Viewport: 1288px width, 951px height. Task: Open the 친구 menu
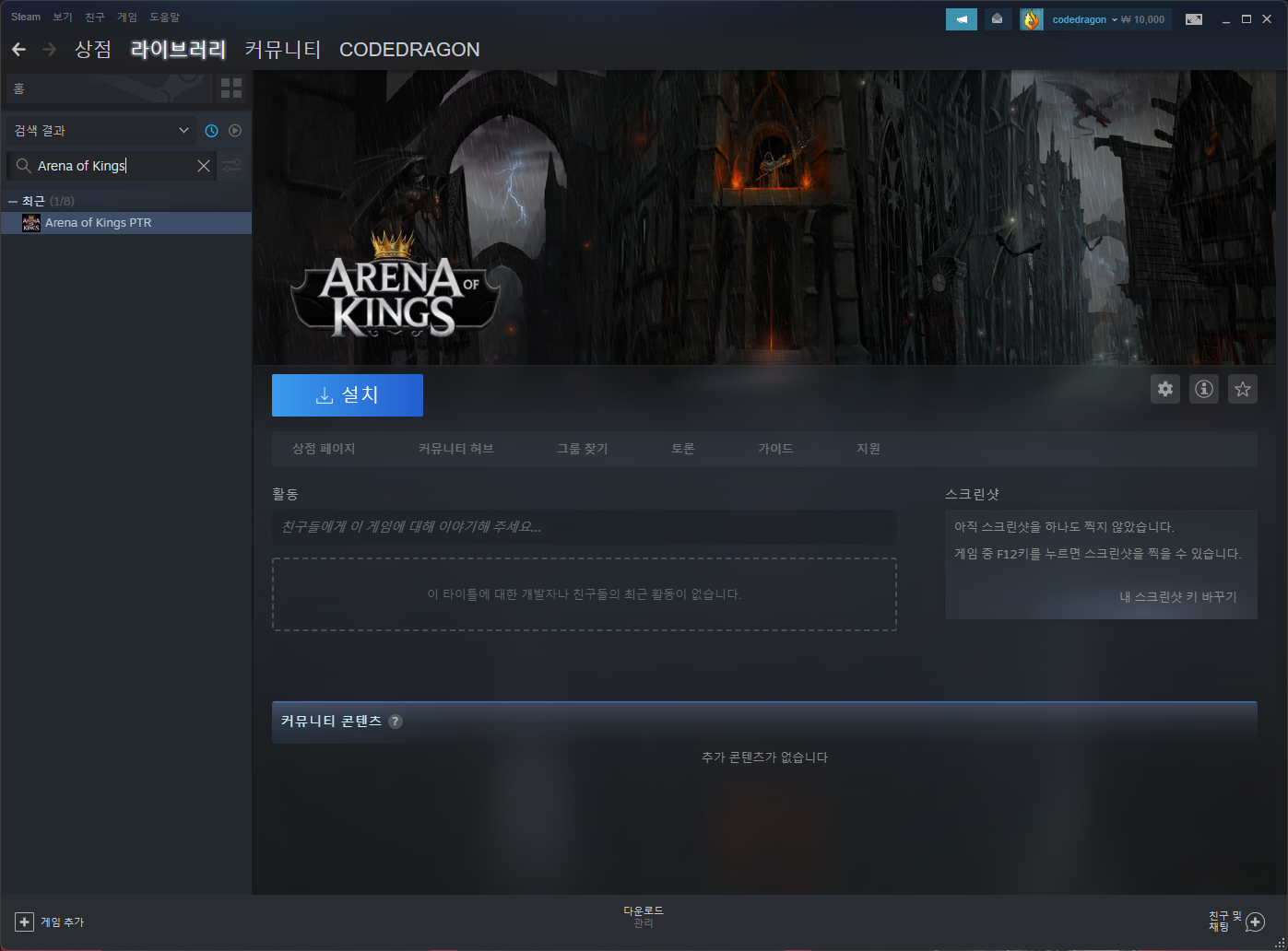tap(95, 17)
